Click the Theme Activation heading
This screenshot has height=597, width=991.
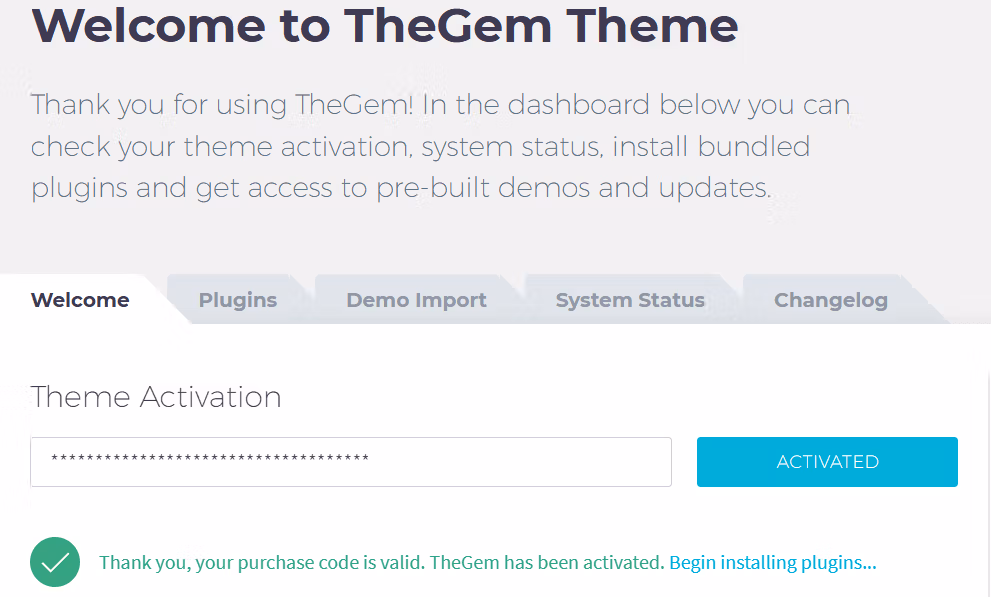[x=155, y=396]
